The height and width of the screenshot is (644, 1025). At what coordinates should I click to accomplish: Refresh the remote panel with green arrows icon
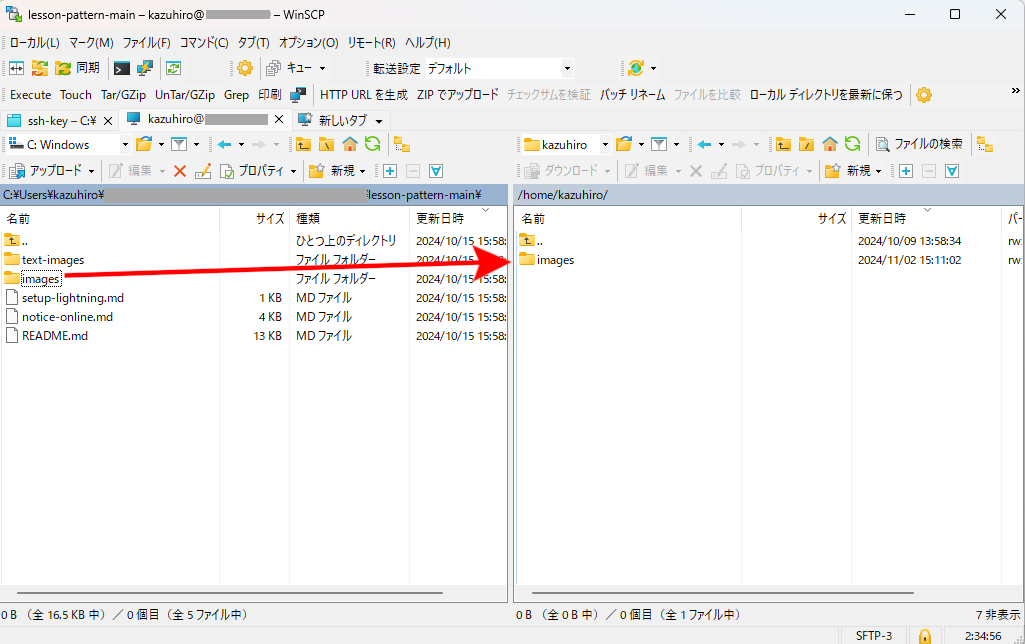coord(852,144)
